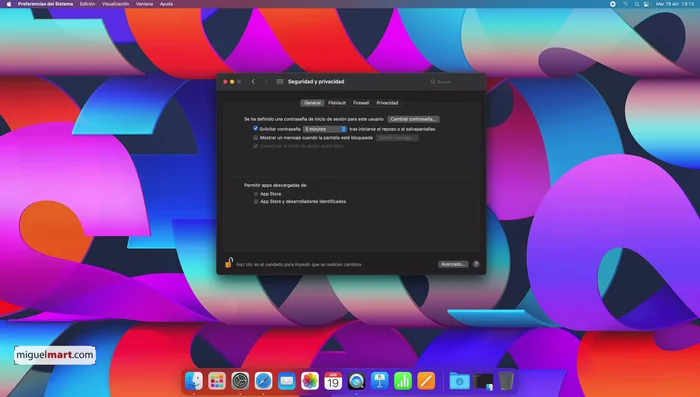Click the Cambiar contraseña button
The image size is (700, 397).
pos(413,119)
